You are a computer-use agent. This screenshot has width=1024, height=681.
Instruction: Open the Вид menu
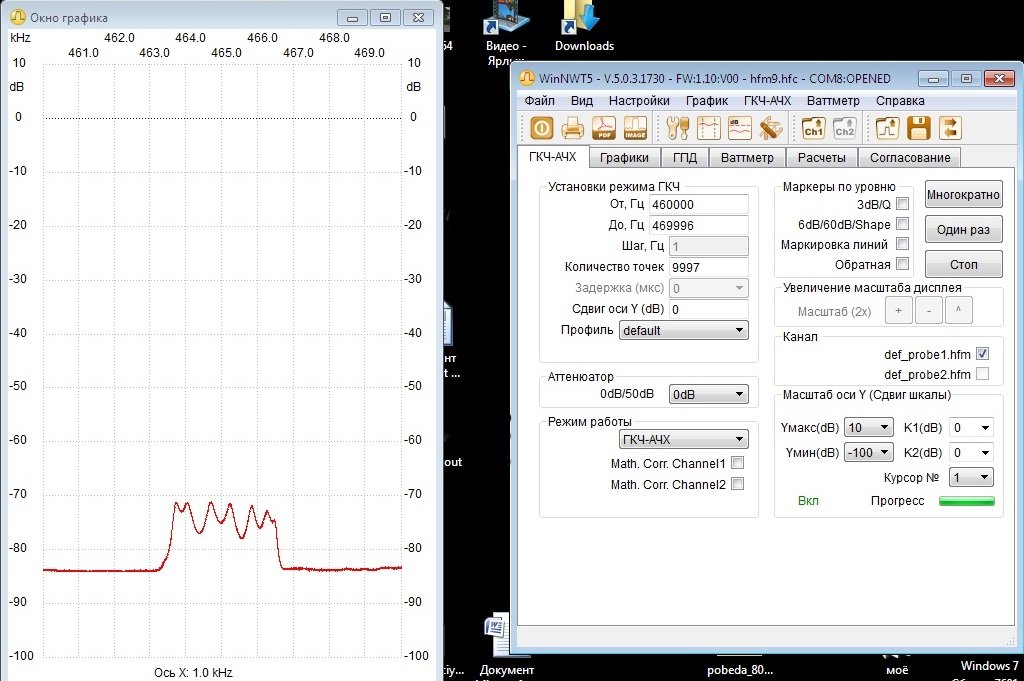582,101
